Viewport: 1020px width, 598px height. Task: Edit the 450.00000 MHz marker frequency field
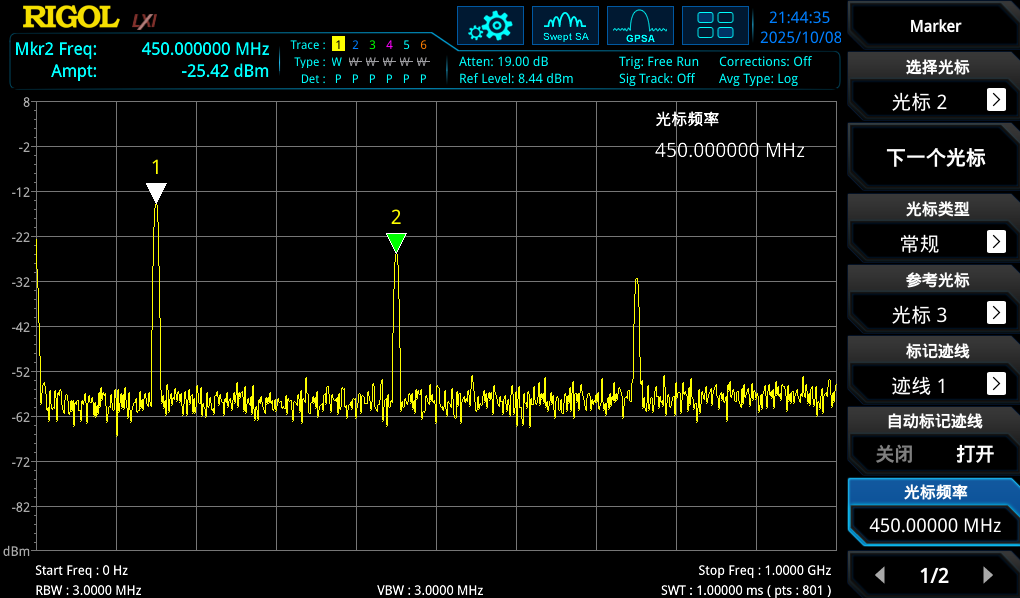point(935,524)
